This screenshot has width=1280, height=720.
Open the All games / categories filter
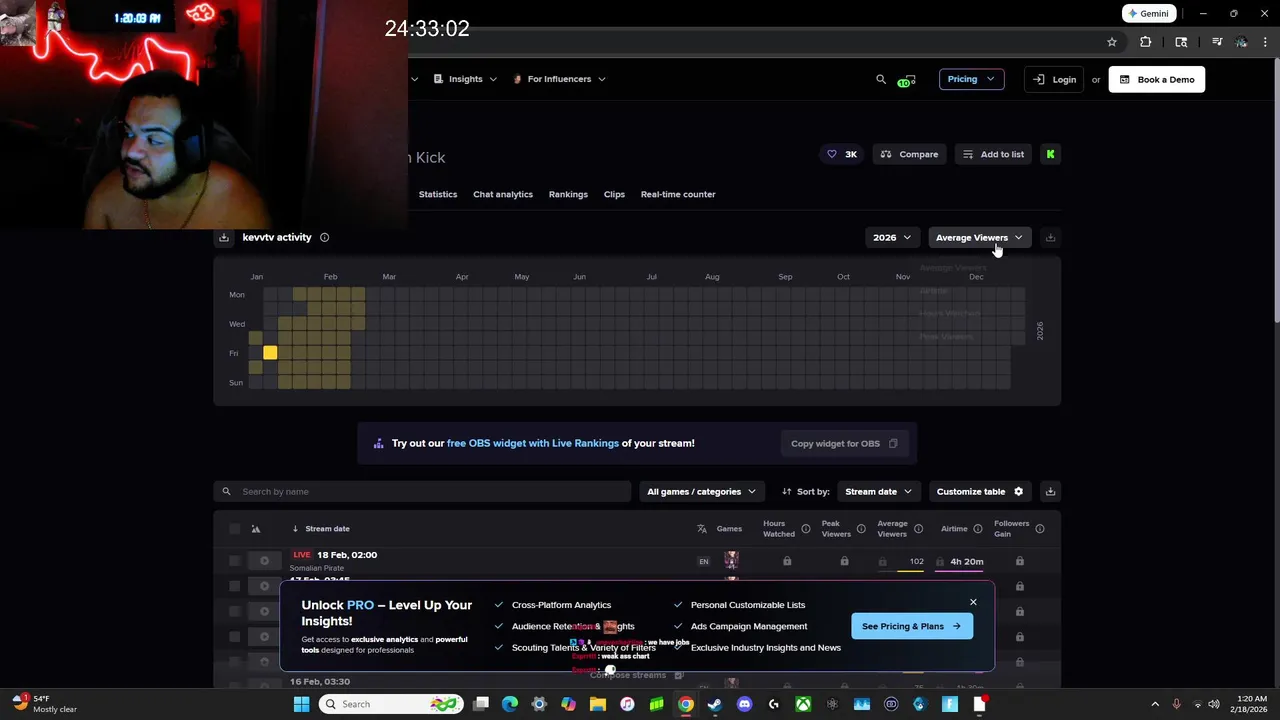701,491
